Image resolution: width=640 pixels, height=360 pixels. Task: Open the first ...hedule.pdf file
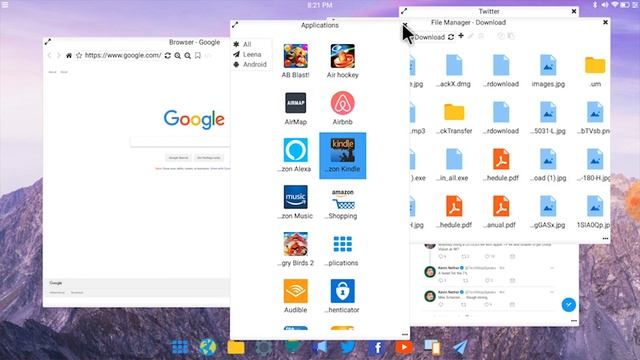[501, 164]
